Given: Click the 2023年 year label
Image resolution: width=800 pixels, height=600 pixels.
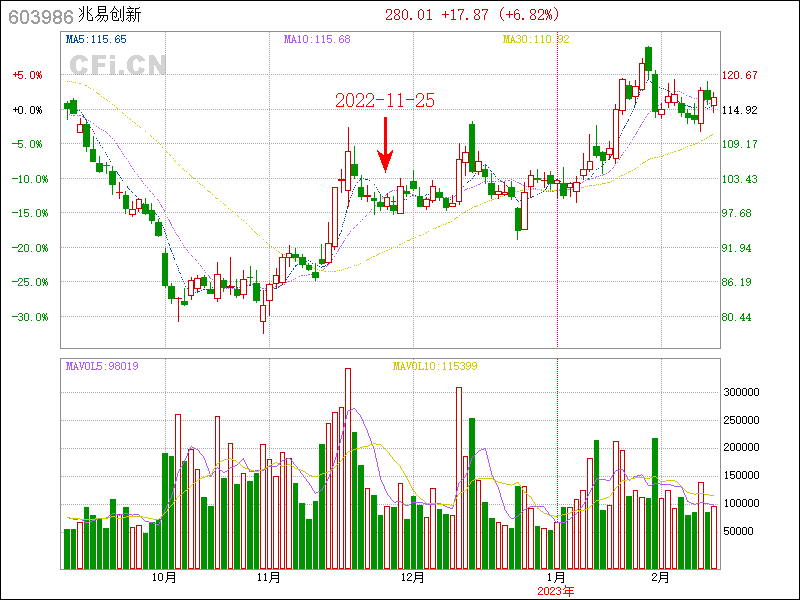Looking at the screenshot, I should tap(556, 592).
